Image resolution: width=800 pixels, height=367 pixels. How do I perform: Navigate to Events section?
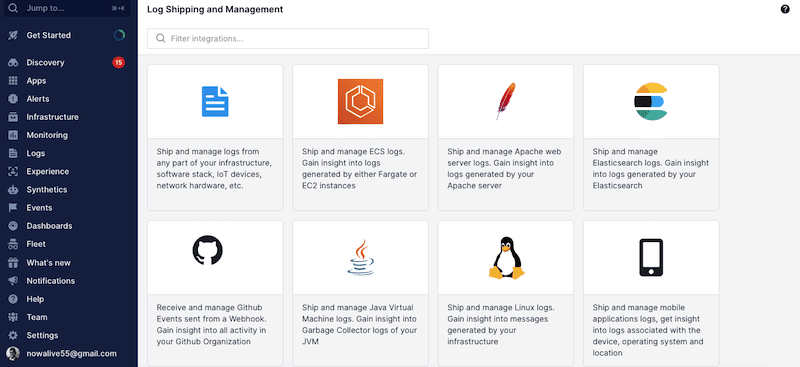pos(39,208)
